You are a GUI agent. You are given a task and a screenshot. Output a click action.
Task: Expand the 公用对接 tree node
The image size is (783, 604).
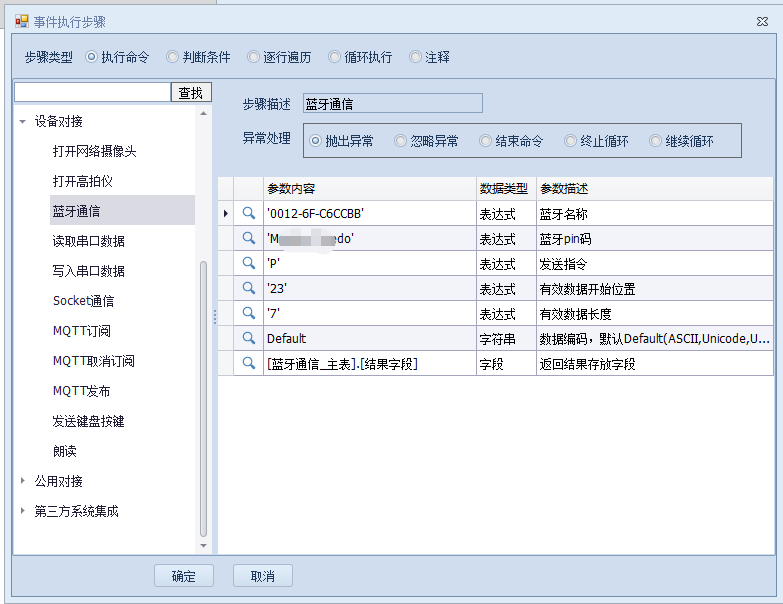[x=23, y=481]
